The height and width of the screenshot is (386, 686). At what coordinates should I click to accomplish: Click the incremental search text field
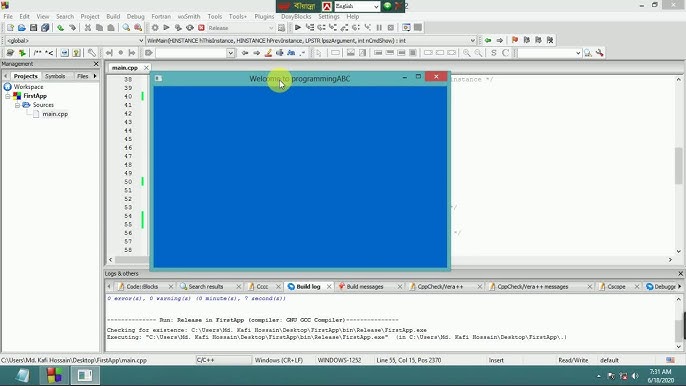[x=191, y=53]
